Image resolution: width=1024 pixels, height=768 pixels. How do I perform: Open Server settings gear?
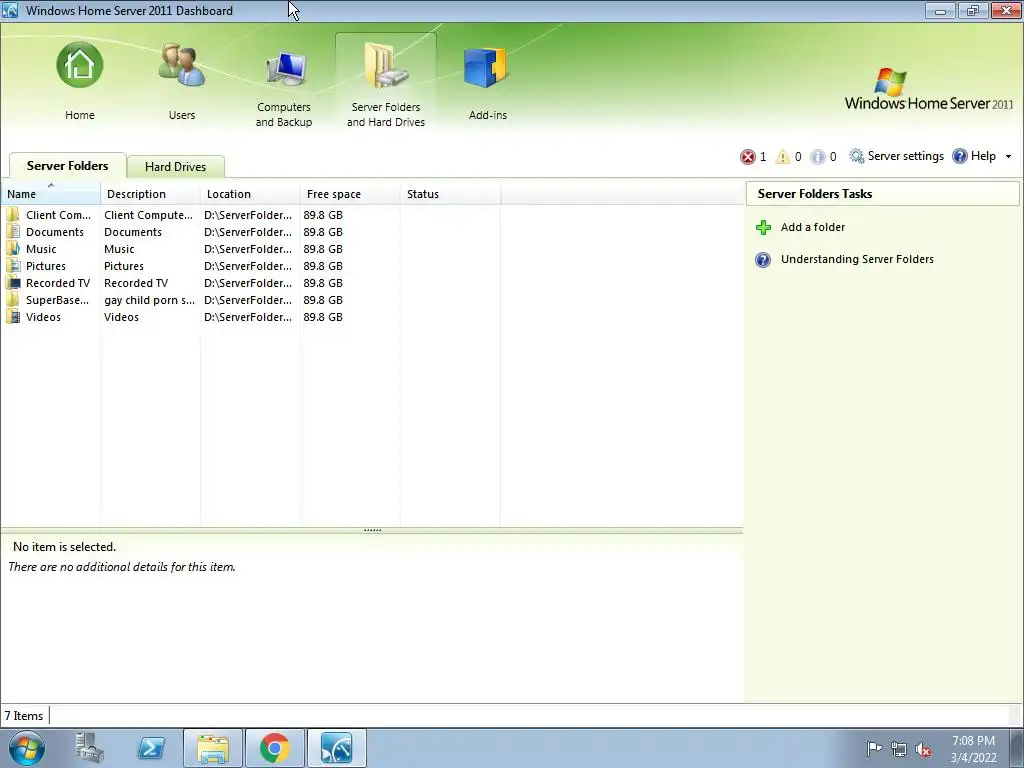[856, 156]
